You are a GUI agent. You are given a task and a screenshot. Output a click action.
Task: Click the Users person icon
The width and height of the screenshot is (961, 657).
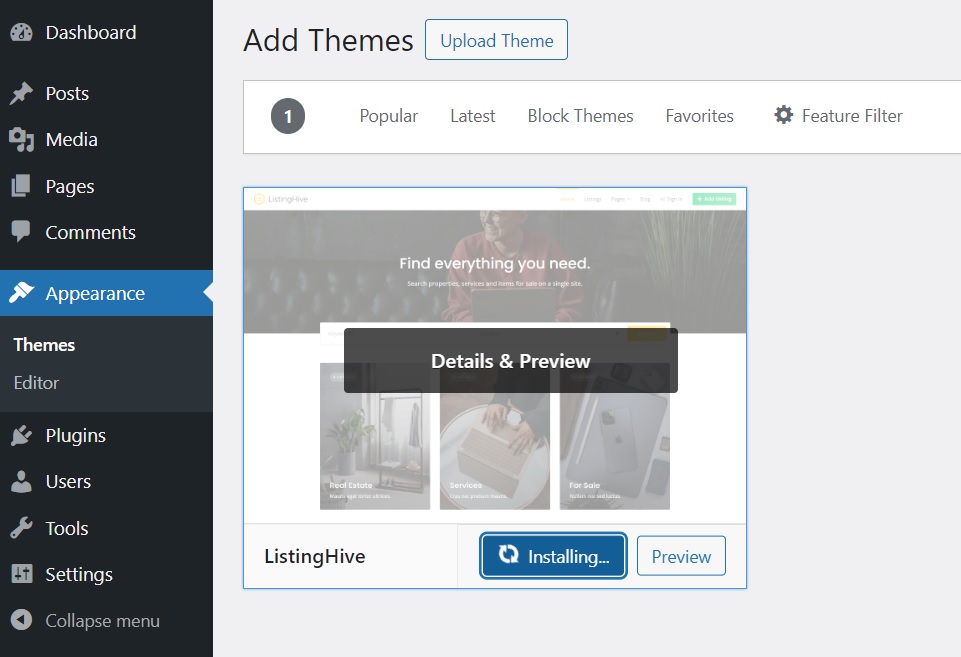(21, 482)
